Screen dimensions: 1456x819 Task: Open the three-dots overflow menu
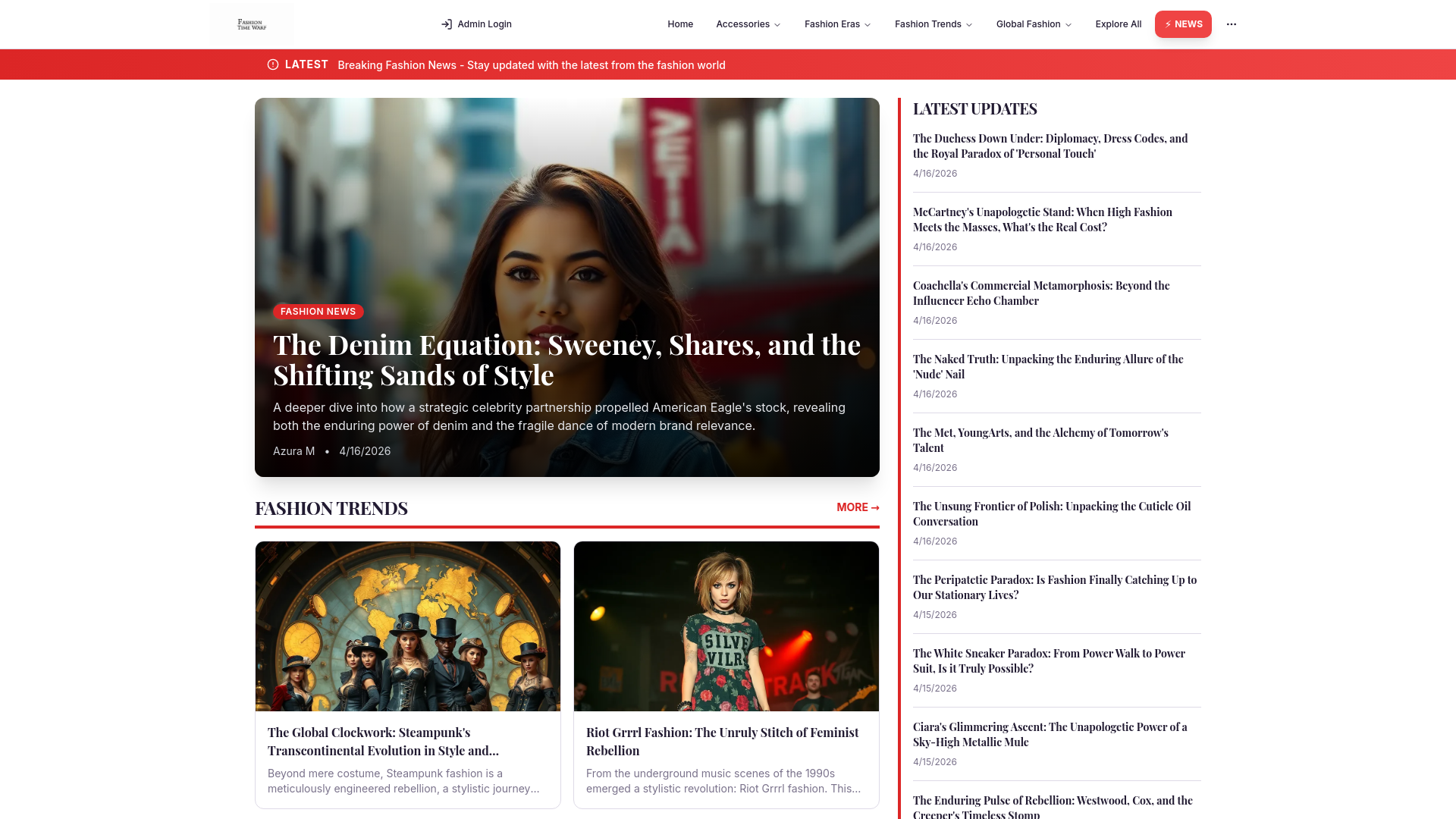1231,24
